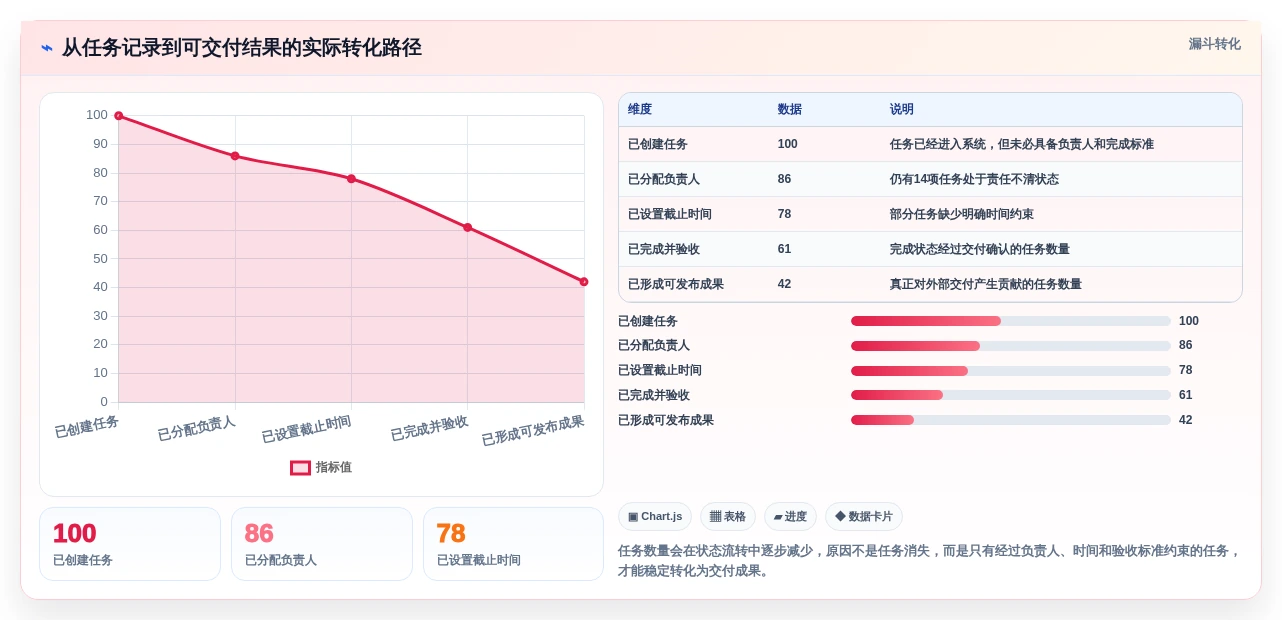Click the x-axis label 已完成并验收

pyautogui.click(x=429, y=428)
